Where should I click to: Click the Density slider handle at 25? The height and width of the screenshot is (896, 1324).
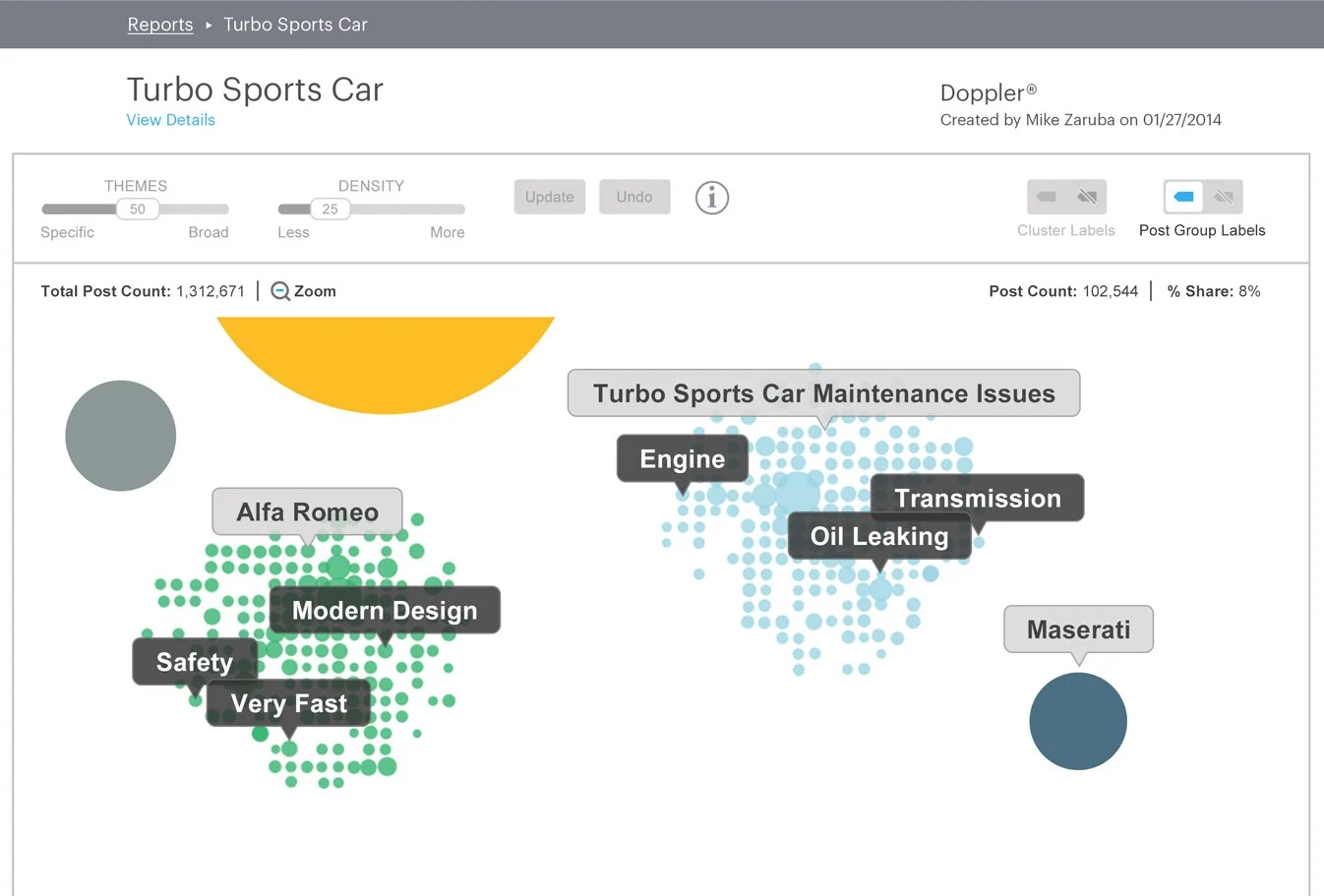point(331,209)
